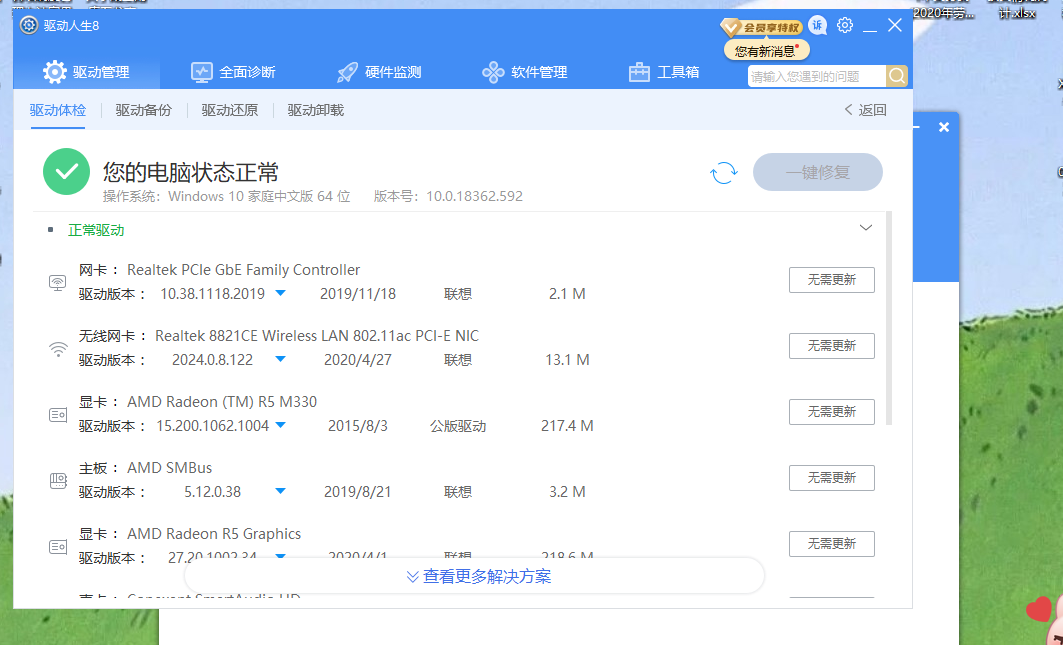Click 无需更新 for AMD SMBus
The image size is (1063, 645).
click(x=831, y=478)
